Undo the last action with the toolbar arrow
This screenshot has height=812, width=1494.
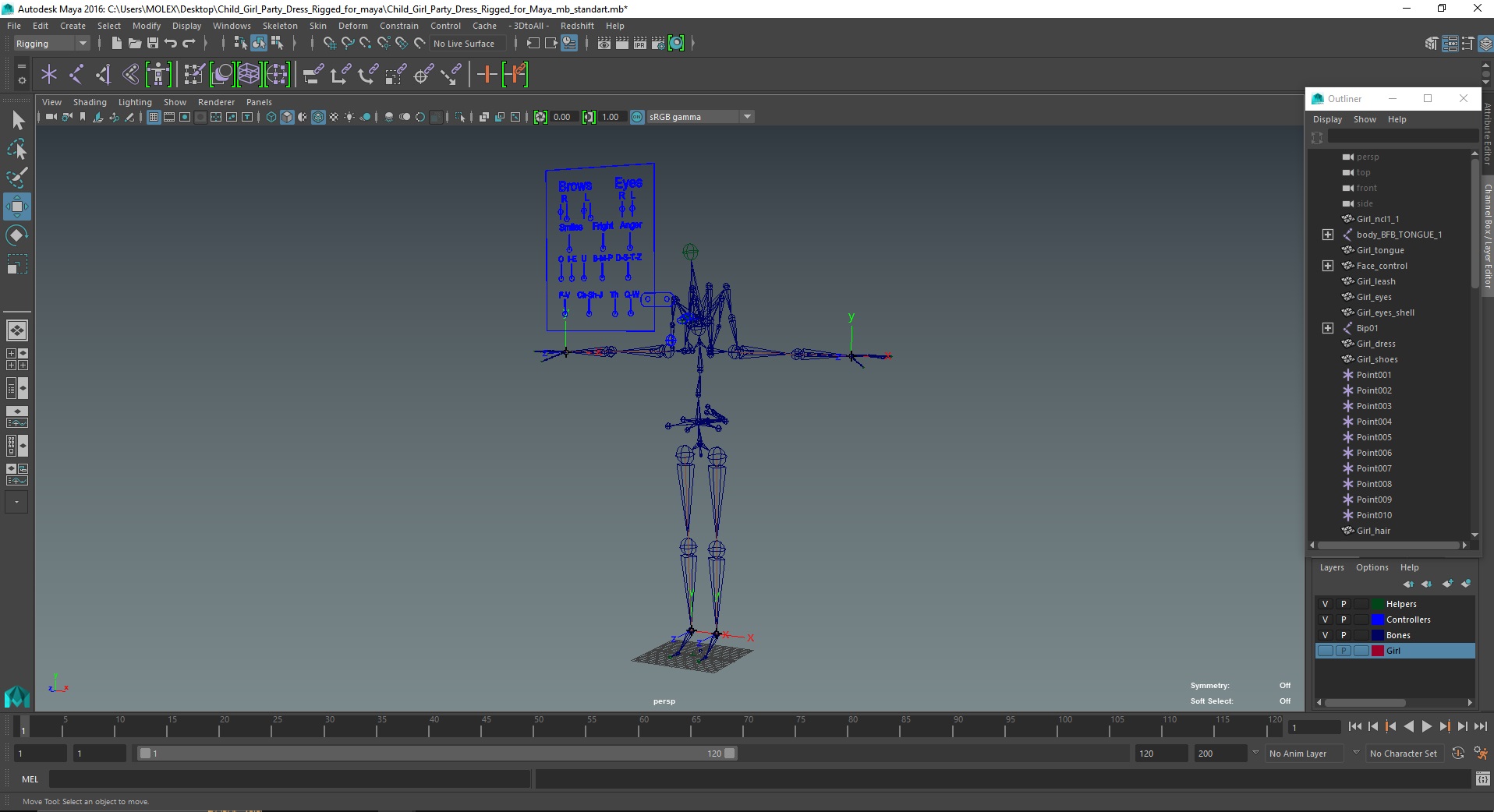pos(171,43)
